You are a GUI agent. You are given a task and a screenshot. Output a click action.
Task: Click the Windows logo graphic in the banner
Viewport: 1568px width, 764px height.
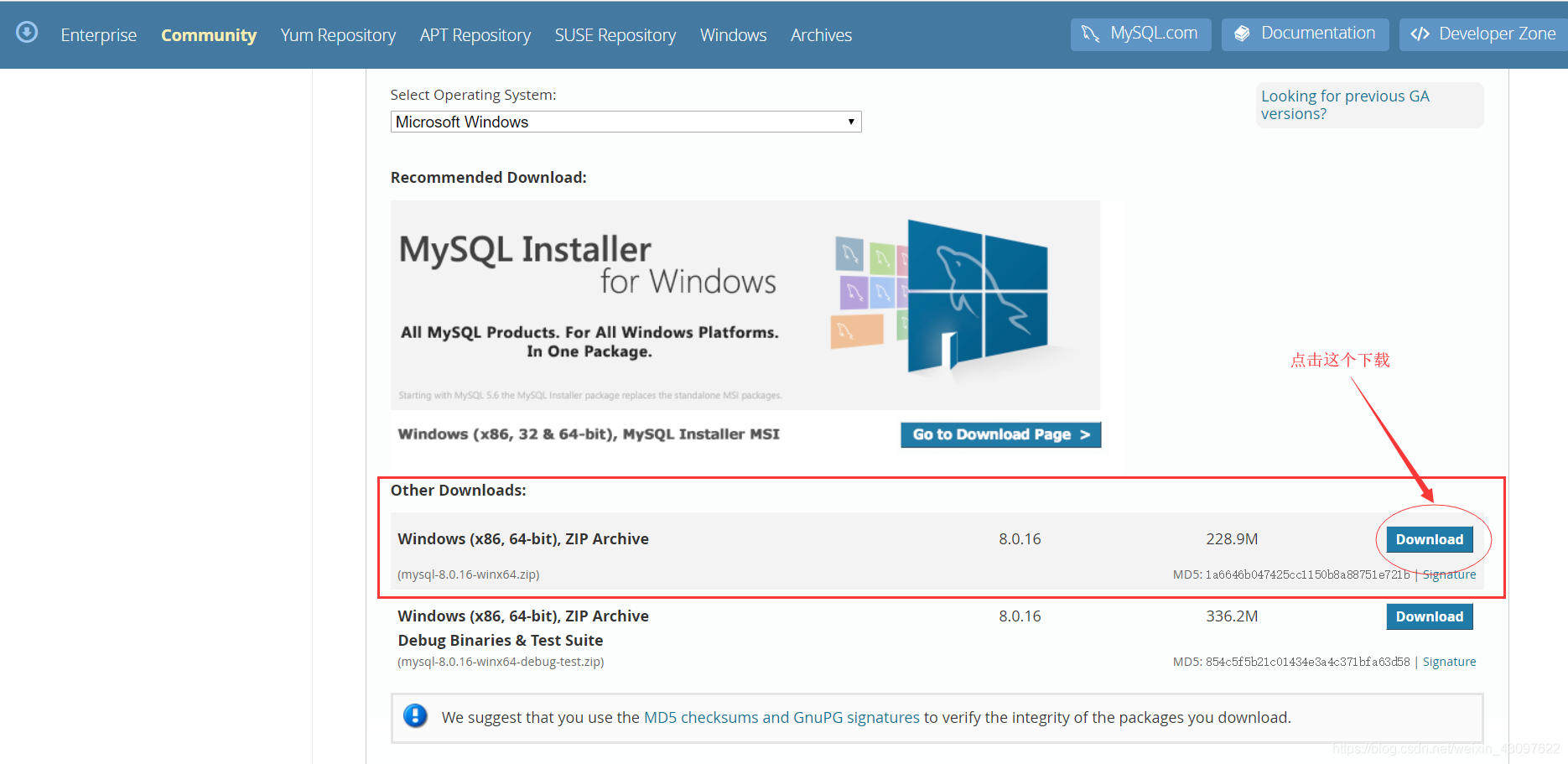[x=977, y=296]
